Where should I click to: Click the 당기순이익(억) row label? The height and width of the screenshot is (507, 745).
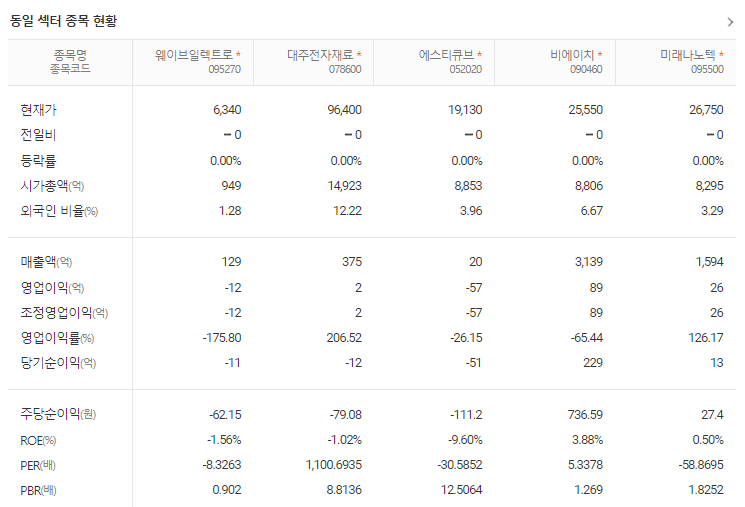(x=58, y=363)
